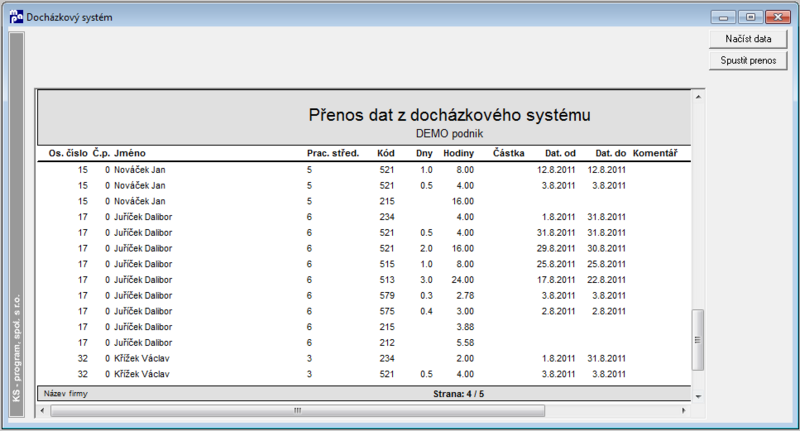
Task: Click the DEMO podnik subtitle
Action: tap(449, 134)
